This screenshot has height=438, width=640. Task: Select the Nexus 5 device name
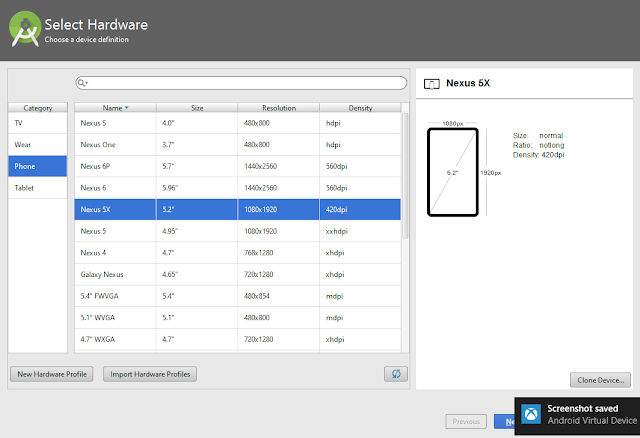pyautogui.click(x=93, y=231)
